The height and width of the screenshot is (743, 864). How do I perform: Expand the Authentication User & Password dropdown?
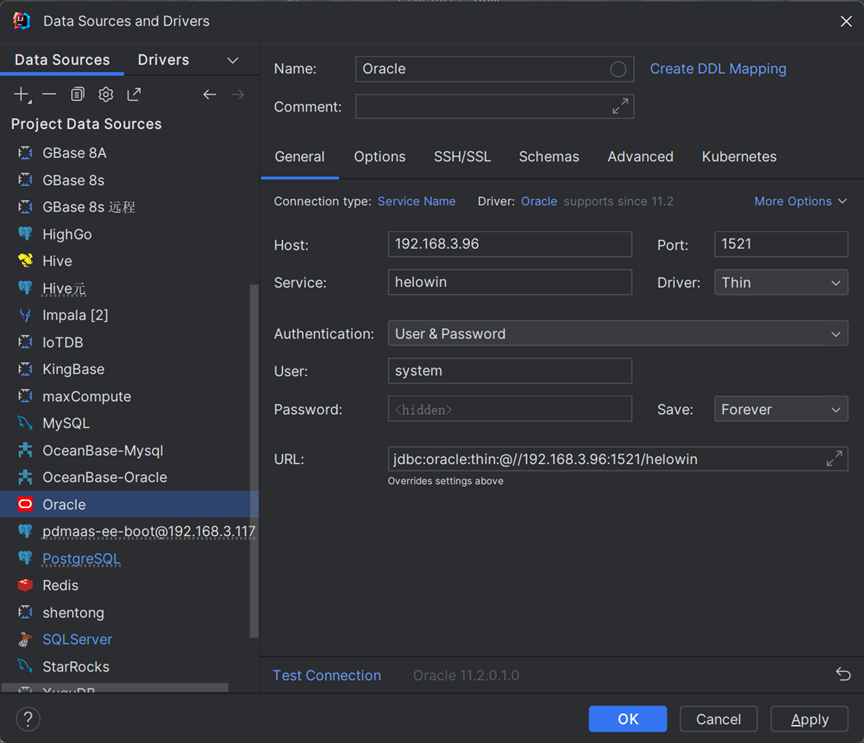click(617, 334)
